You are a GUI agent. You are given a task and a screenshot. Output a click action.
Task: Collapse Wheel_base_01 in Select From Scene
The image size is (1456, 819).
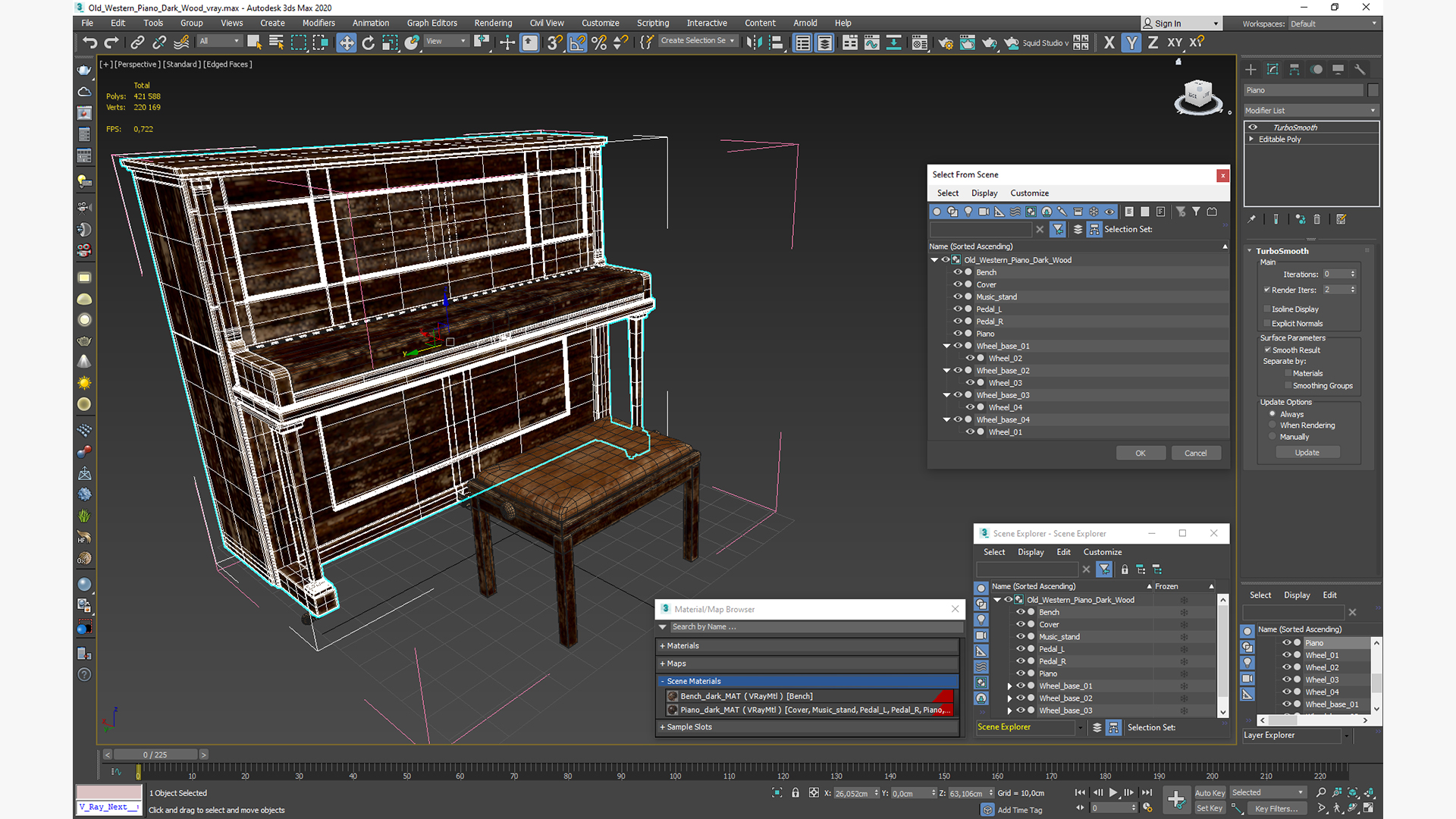click(946, 346)
